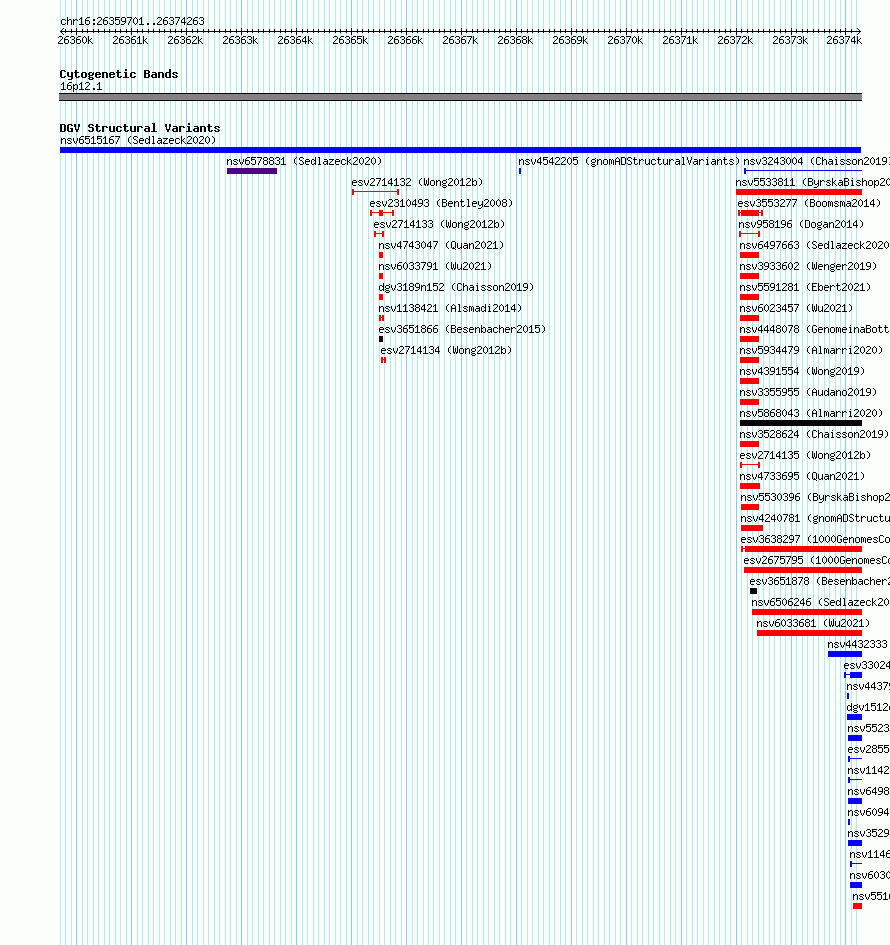Open esv2310493 (Bentley2008) variant

click(x=441, y=204)
